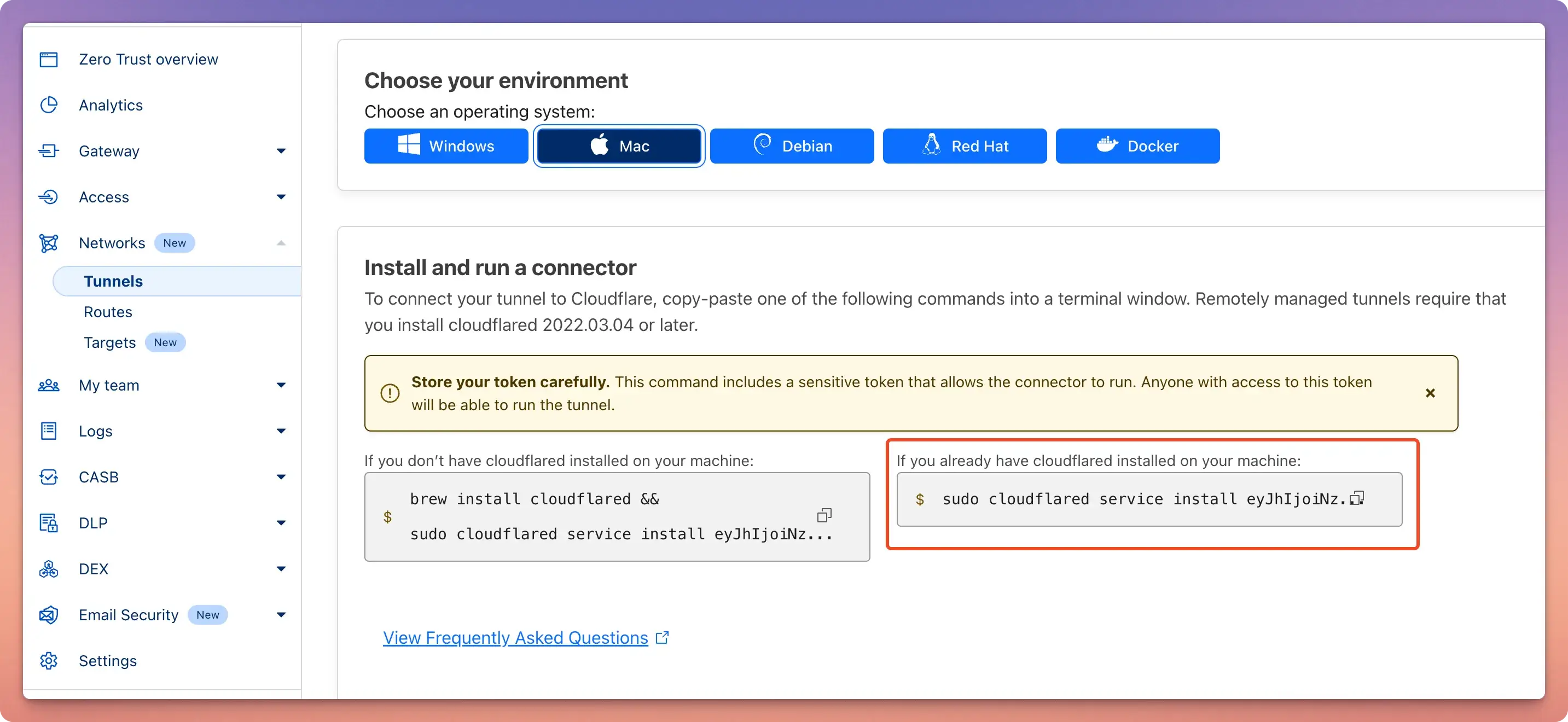Expand the Gateway menu arrow
This screenshot has width=1568, height=722.
point(281,151)
